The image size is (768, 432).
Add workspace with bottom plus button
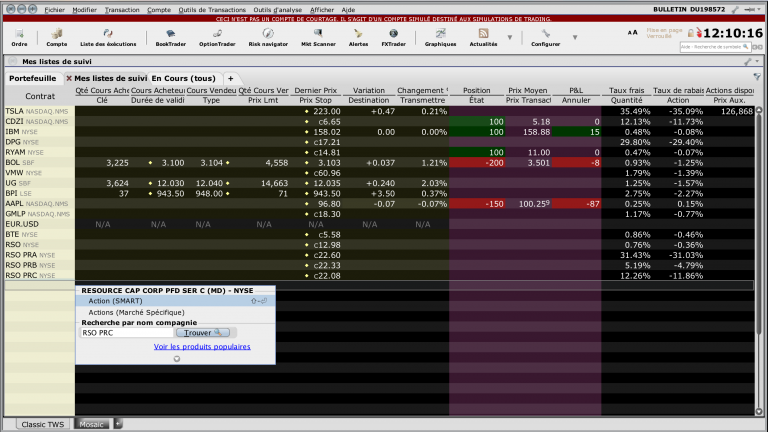click(x=118, y=424)
